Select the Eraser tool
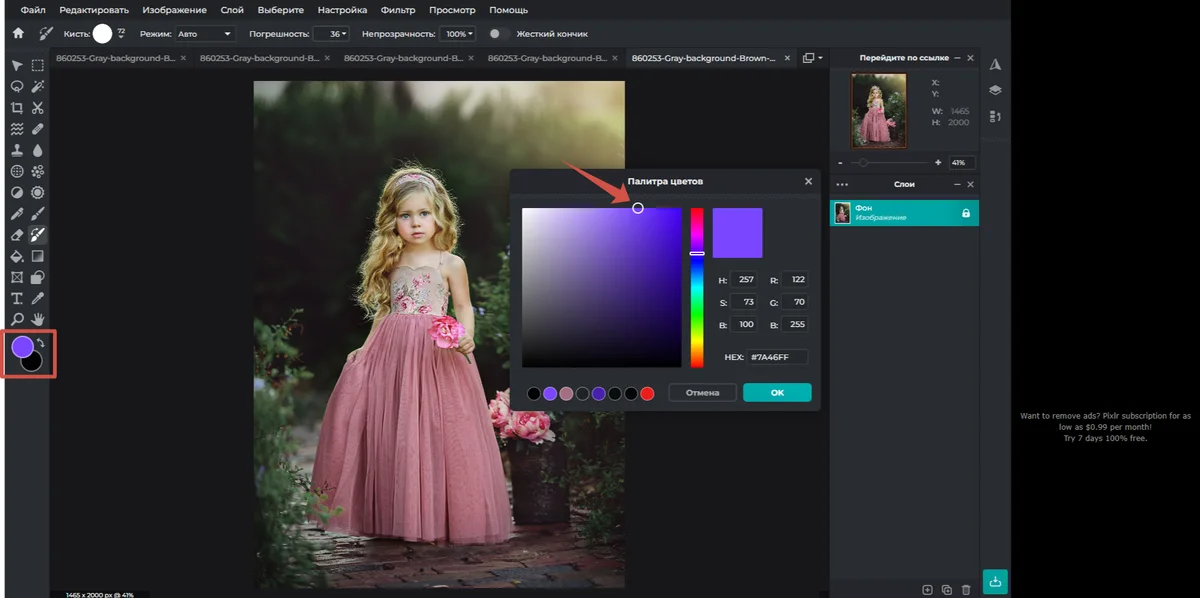1200x598 pixels. 17,235
